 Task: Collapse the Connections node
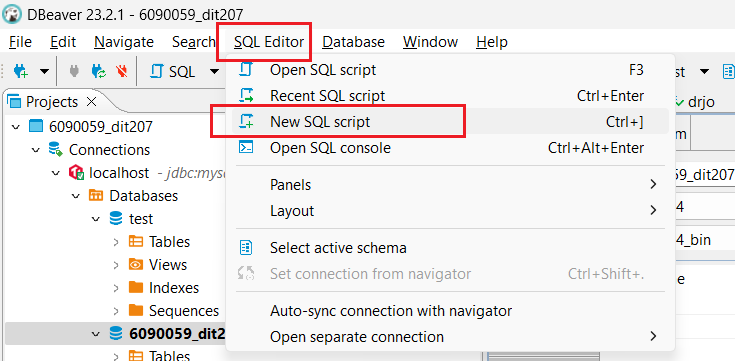(36, 150)
